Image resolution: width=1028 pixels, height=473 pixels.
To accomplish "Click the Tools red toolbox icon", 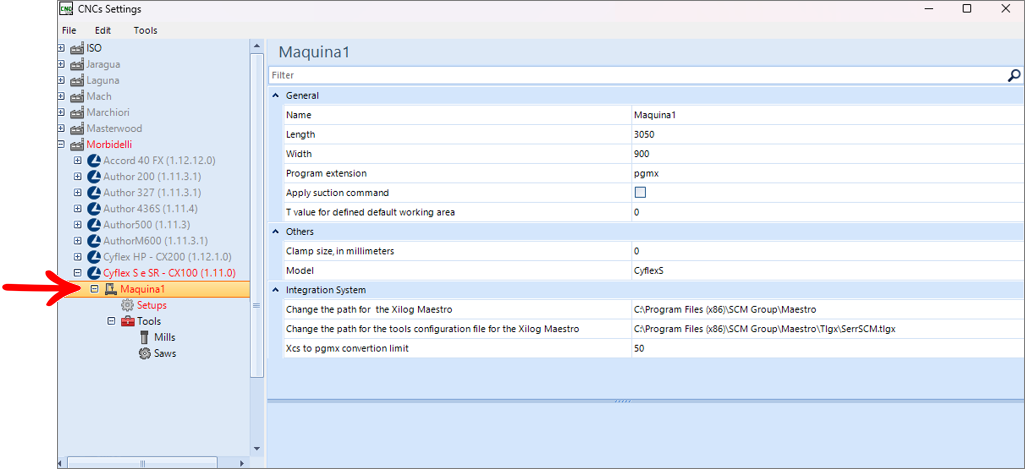I will click(x=127, y=321).
